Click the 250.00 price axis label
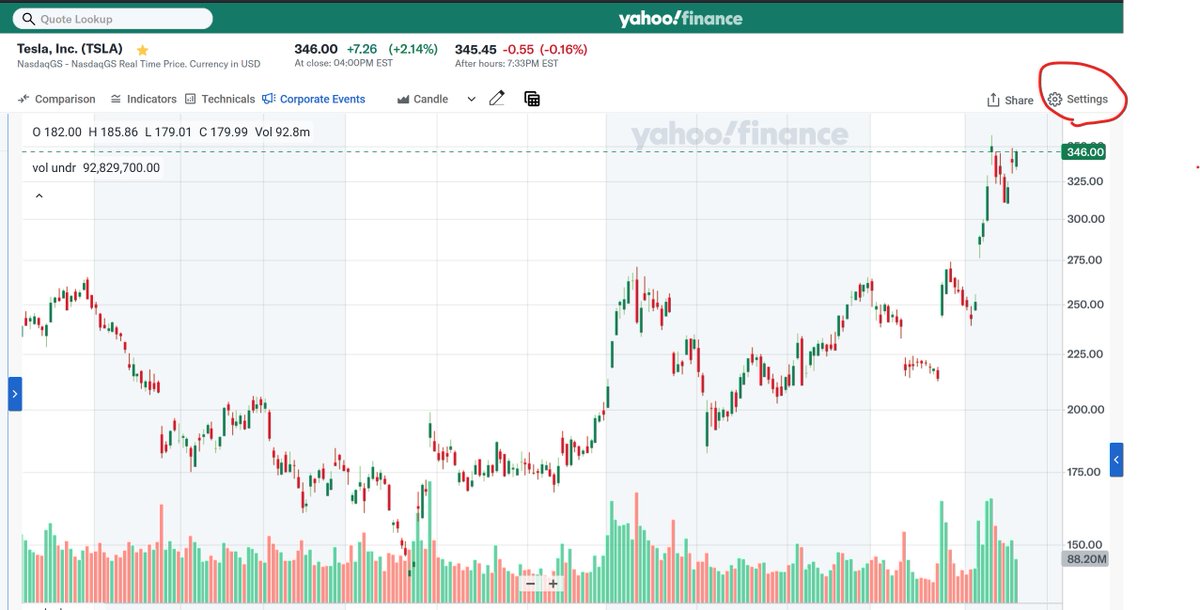The height and width of the screenshot is (610, 1200). [x=1085, y=305]
